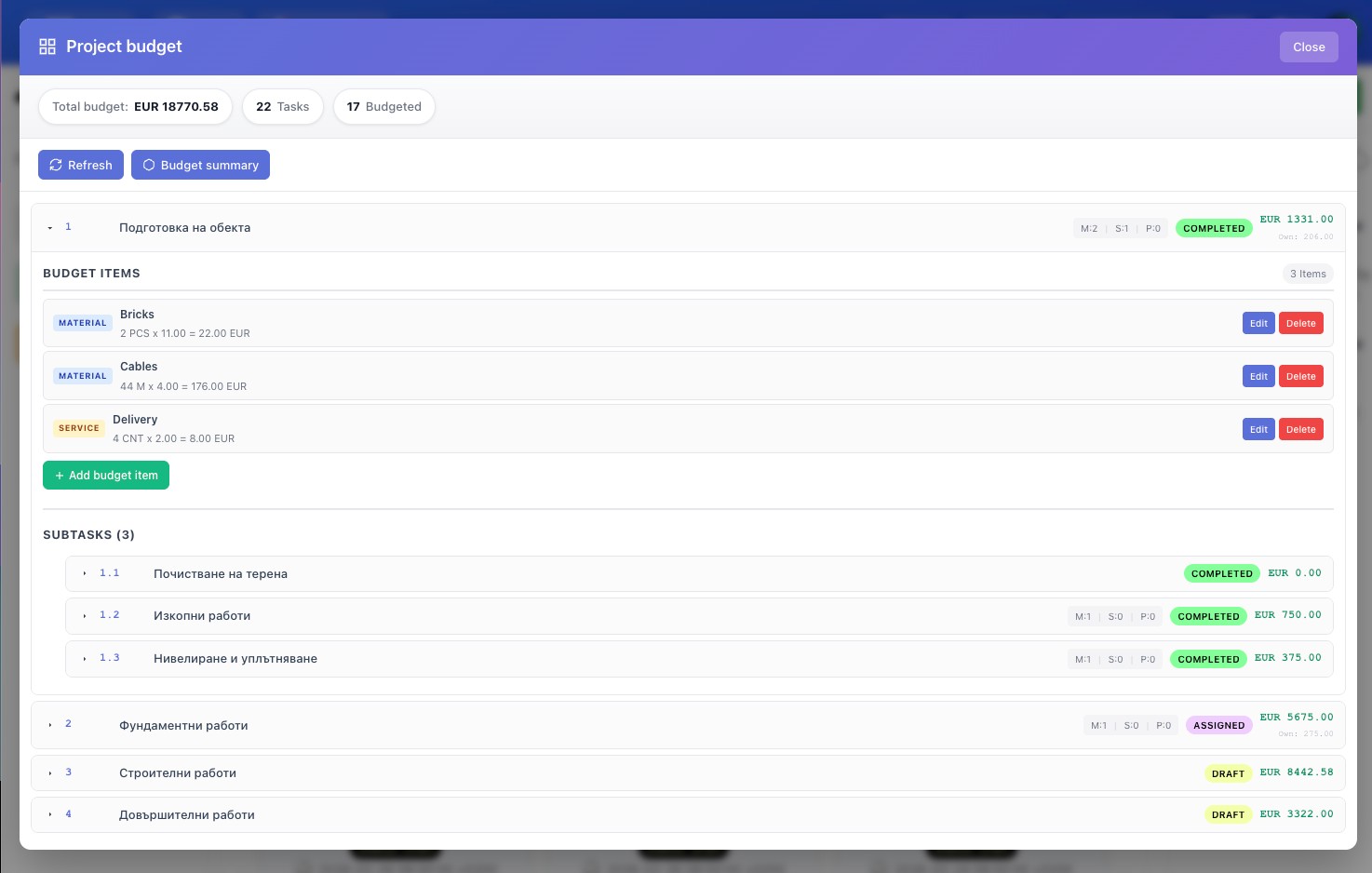Collapse task 1 Подготовка на обекта

point(50,226)
